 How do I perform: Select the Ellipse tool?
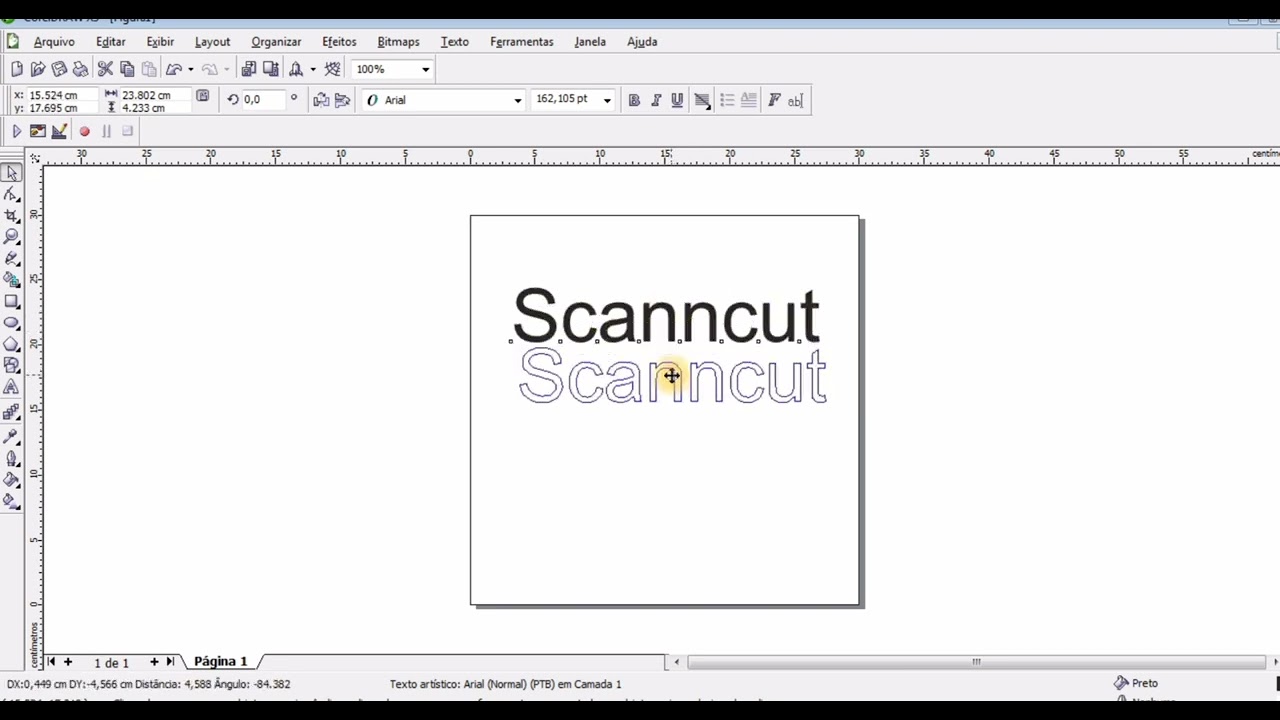[x=12, y=323]
